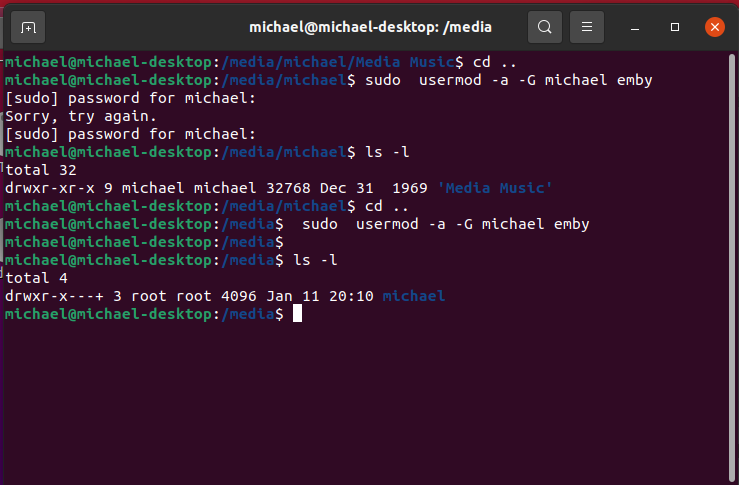This screenshot has height=485, width=739.
Task: Open the hamburger menu
Action: click(587, 27)
